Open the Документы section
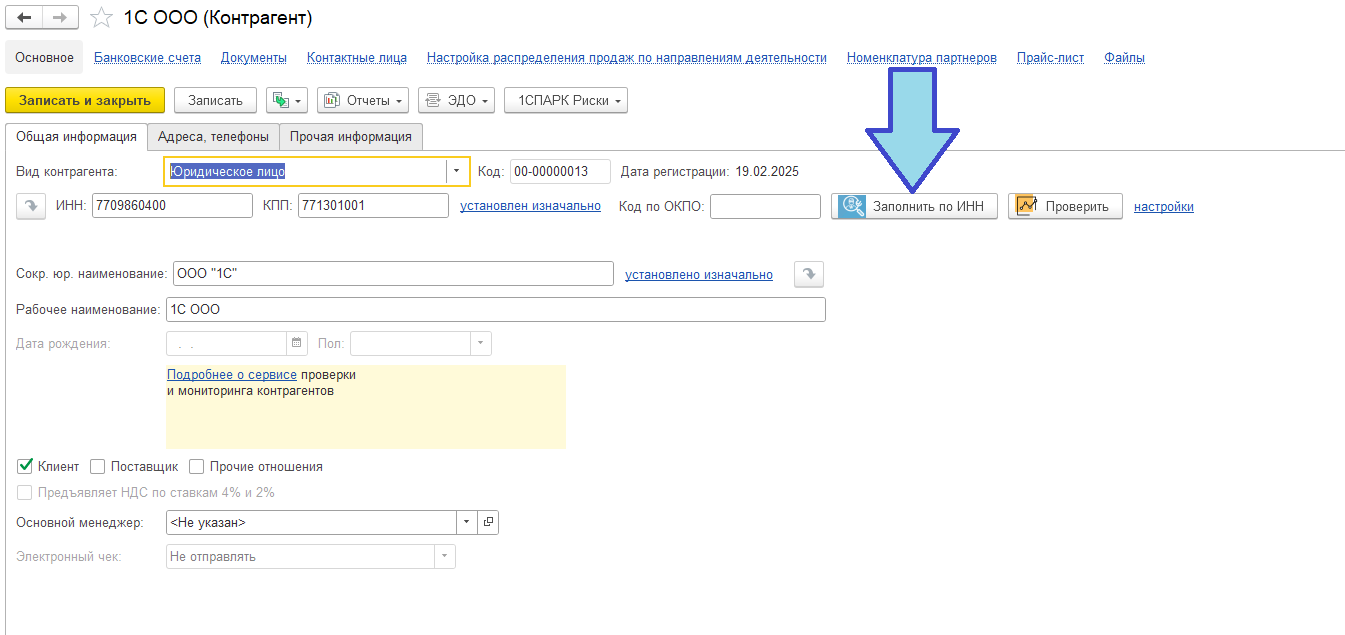Image resolution: width=1345 pixels, height=635 pixels. pyautogui.click(x=254, y=57)
